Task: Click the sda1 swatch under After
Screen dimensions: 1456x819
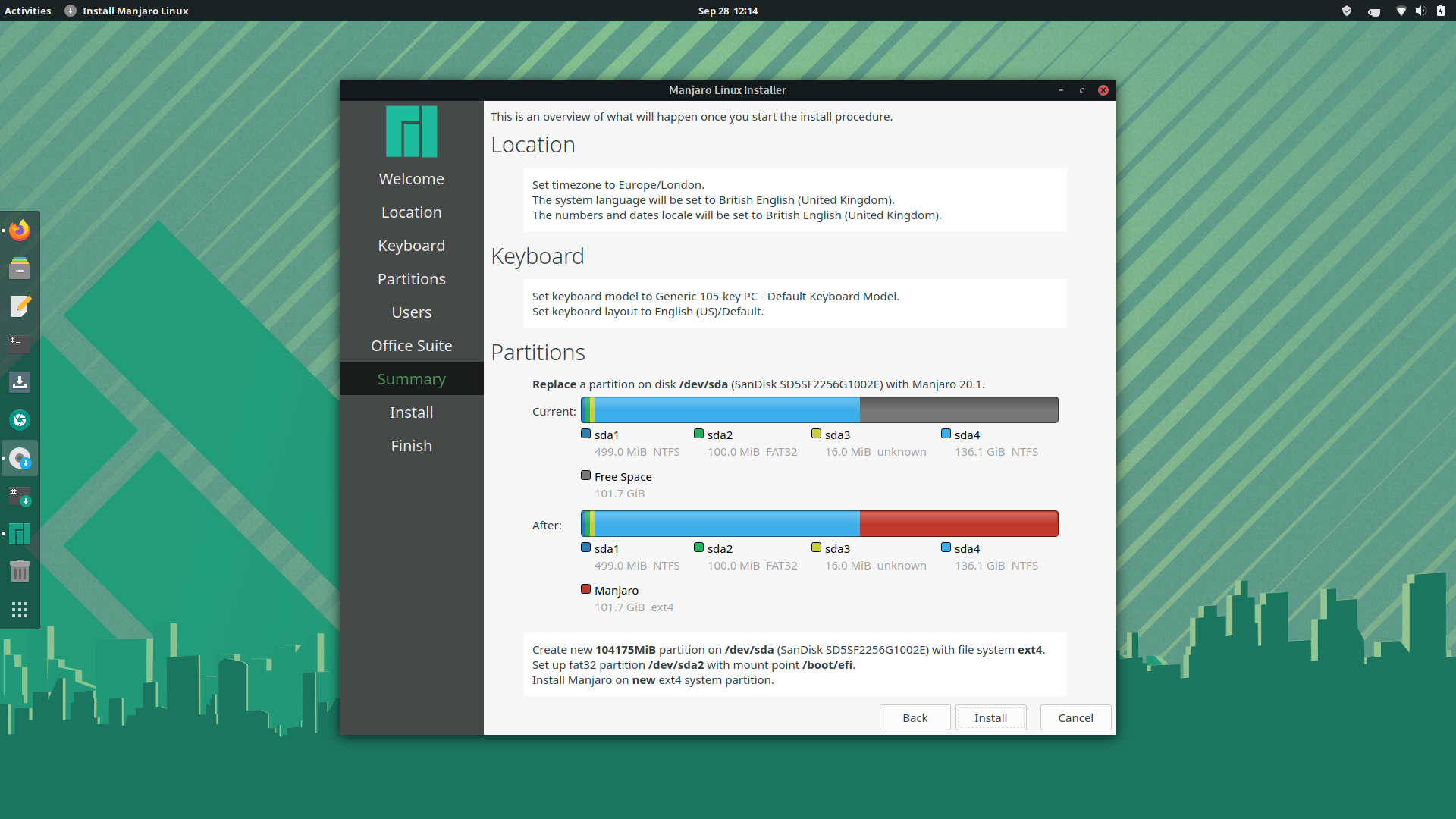Action: point(585,548)
